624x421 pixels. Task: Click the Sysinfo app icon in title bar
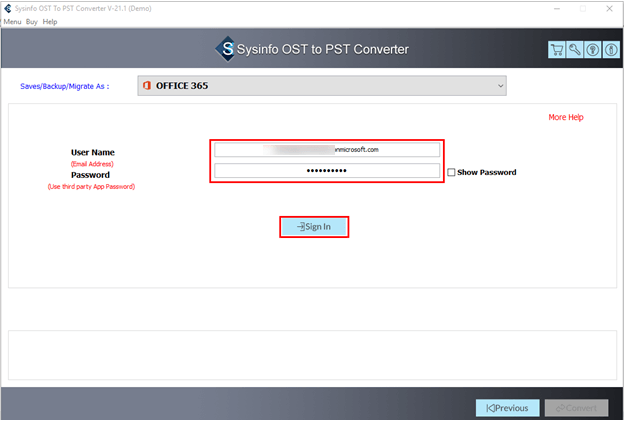coord(7,8)
